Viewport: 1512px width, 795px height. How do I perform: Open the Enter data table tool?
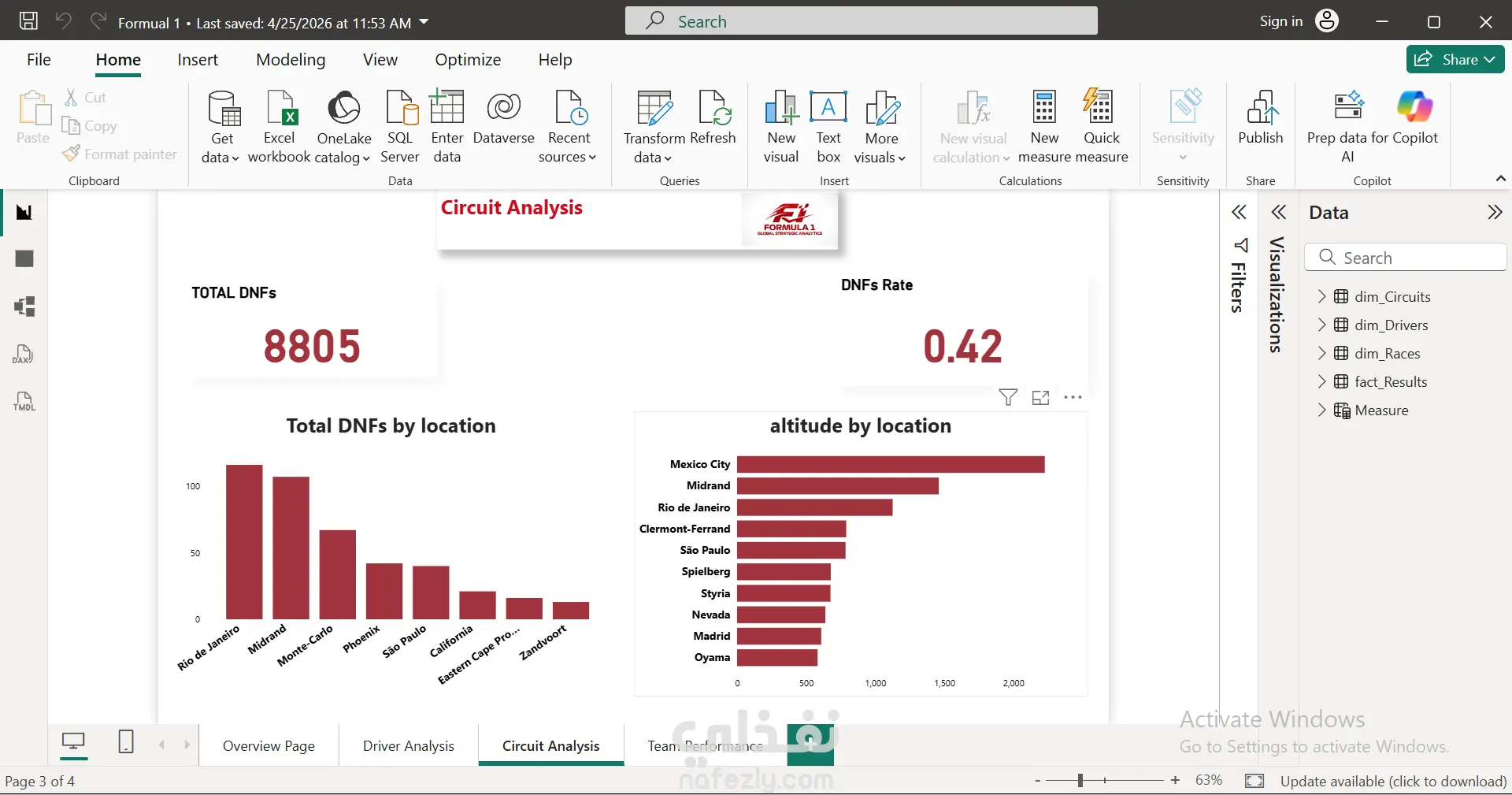tap(447, 126)
